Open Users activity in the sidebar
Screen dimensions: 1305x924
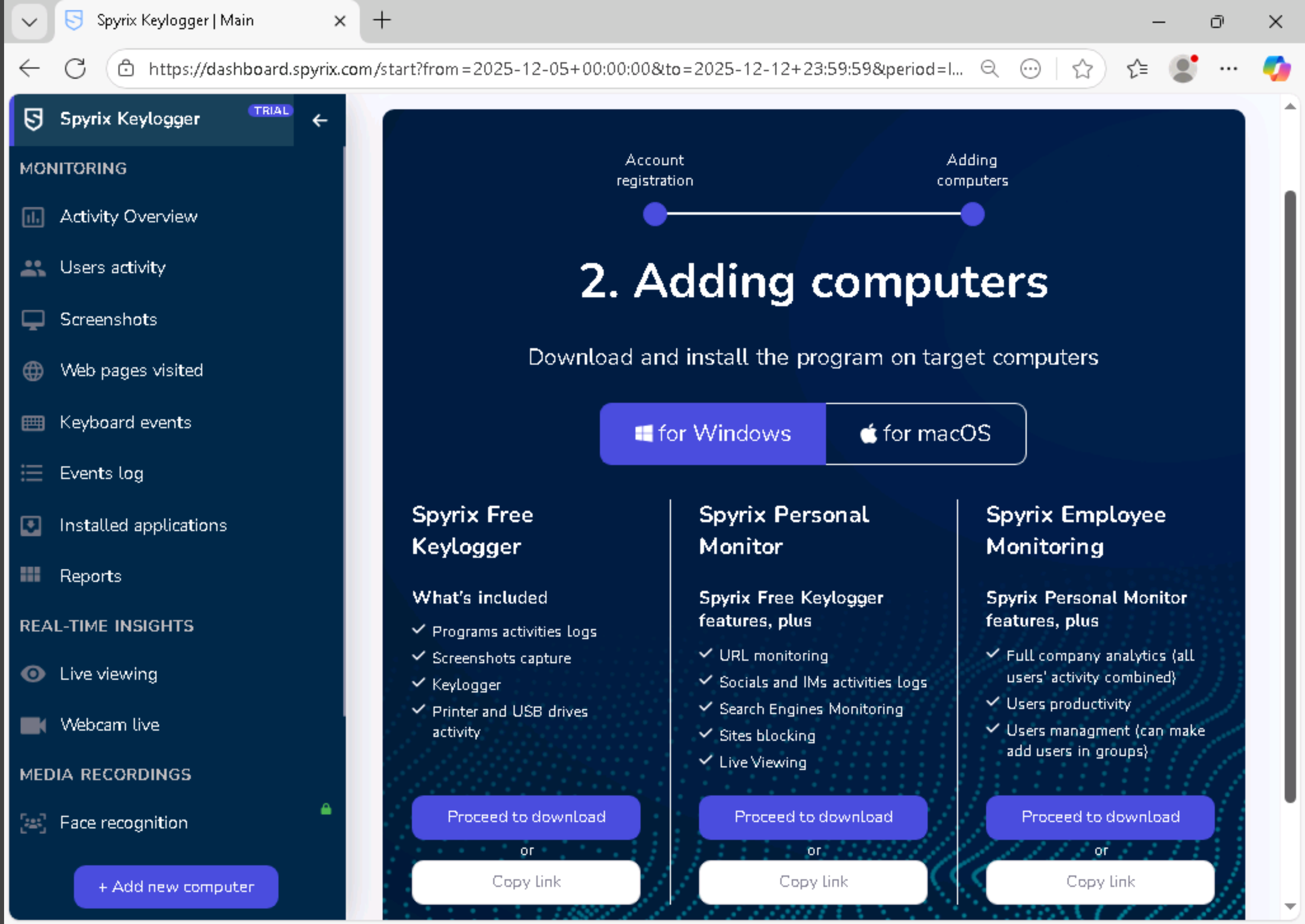113,268
